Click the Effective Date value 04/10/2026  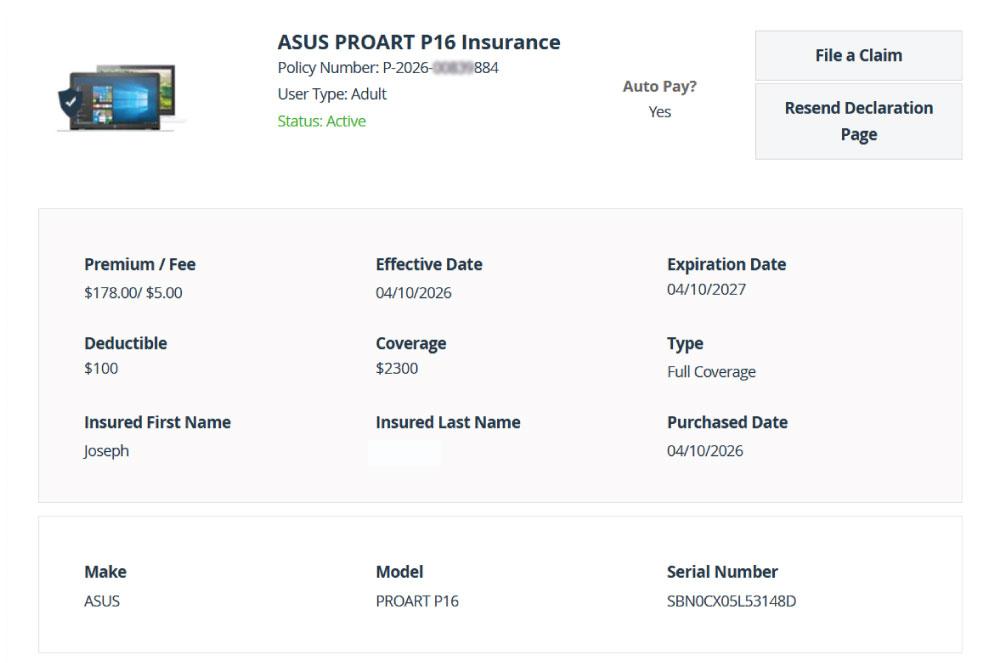tap(413, 293)
